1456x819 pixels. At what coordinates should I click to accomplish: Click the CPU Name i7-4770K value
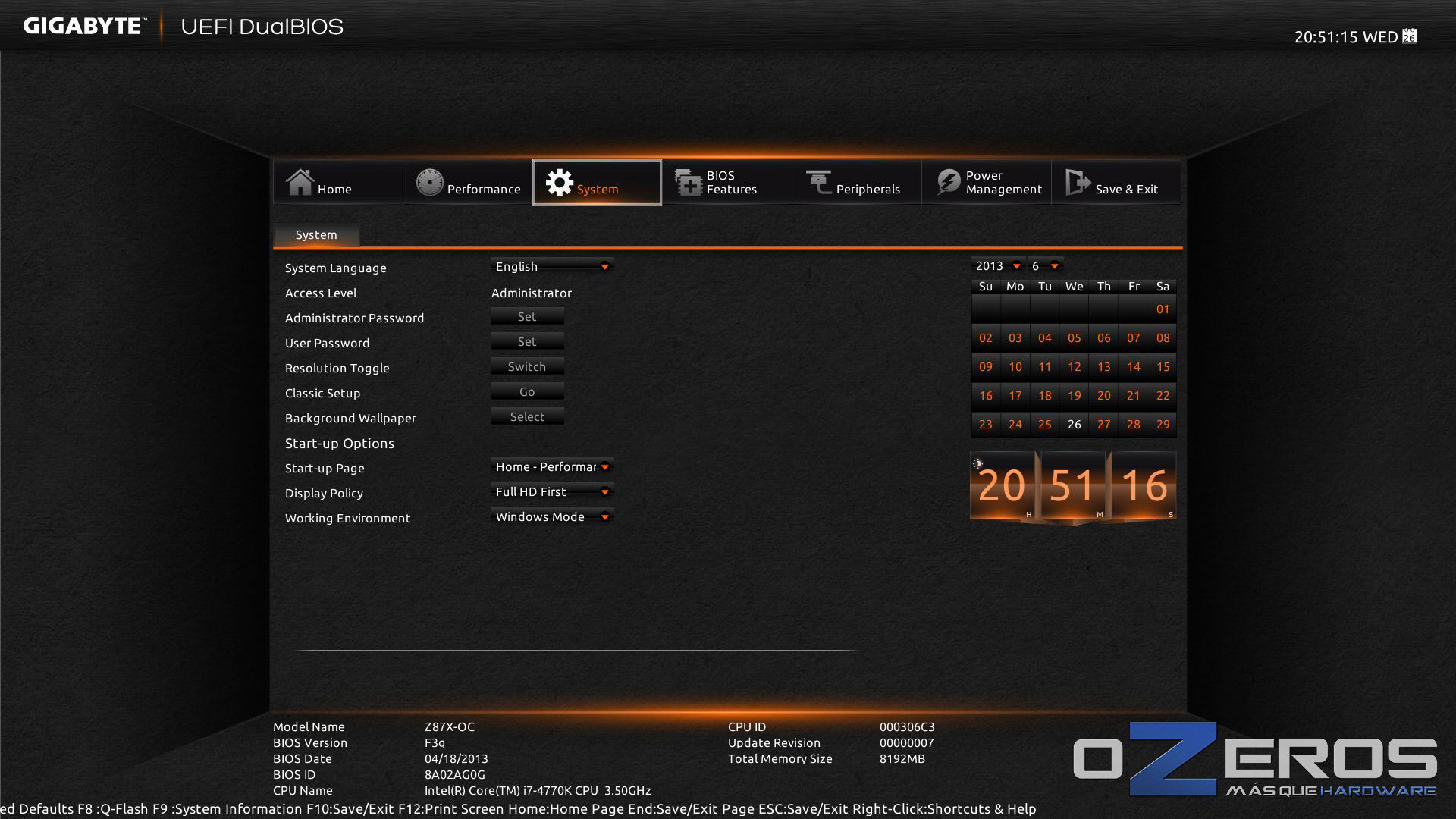538,790
